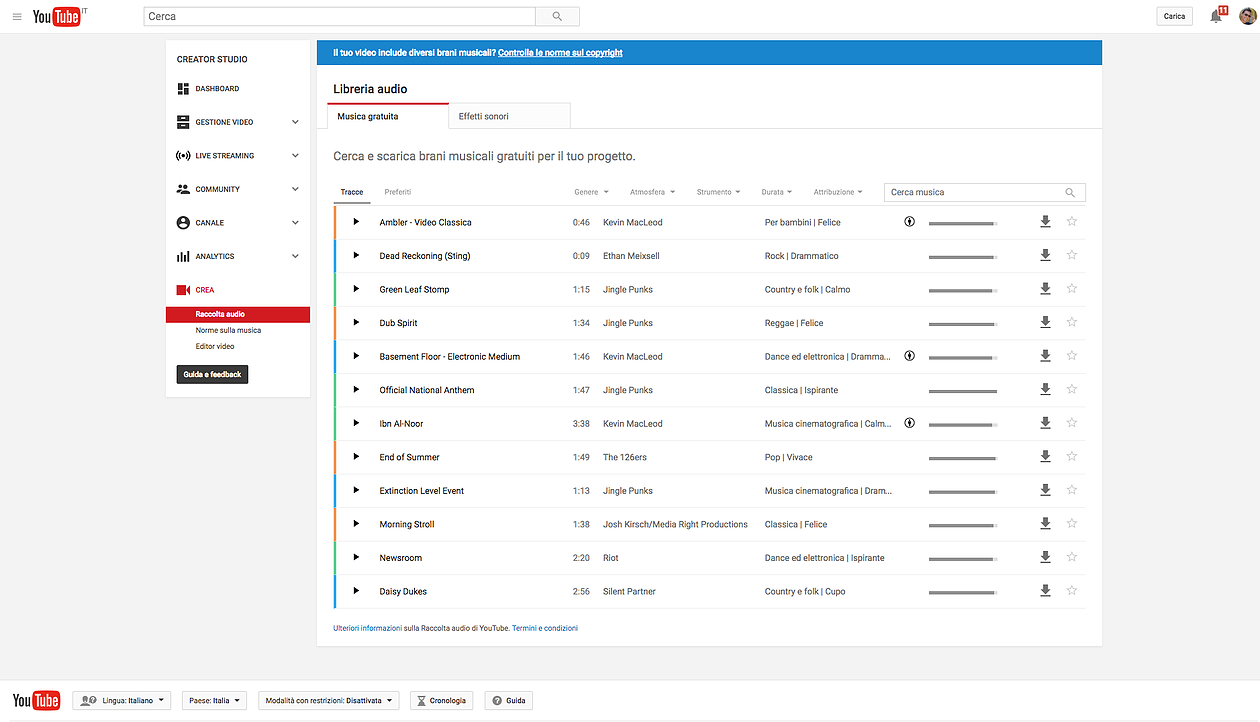Open the hamburger guide menu
Viewport: 1260px width, 722px height.
[x=17, y=17]
